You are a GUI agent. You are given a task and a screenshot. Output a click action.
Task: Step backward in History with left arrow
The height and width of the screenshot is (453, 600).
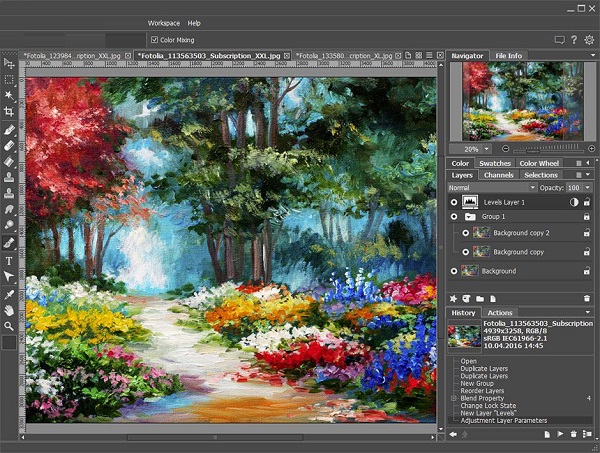click(453, 434)
